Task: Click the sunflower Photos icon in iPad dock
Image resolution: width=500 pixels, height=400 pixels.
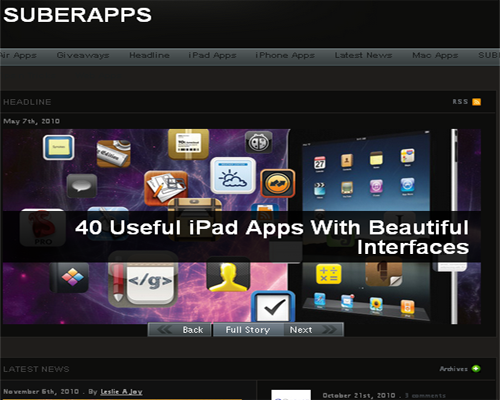Action: click(376, 305)
